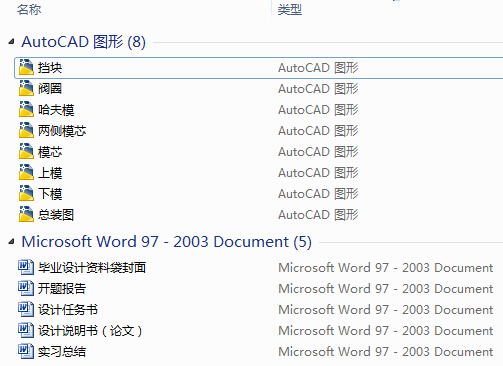
Task: Sort by the 类型 column header
Action: (x=290, y=10)
